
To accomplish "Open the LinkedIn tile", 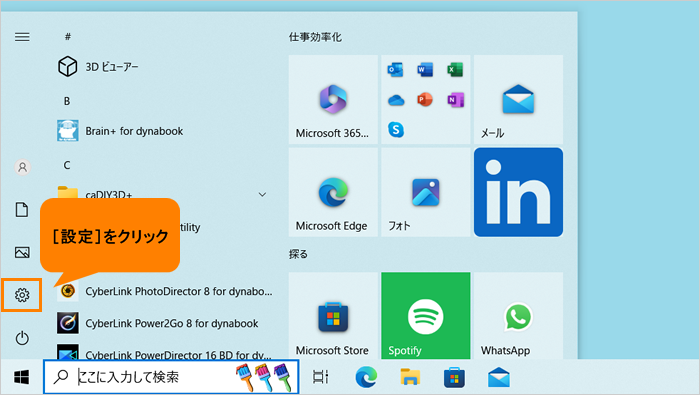I will pyautogui.click(x=518, y=192).
